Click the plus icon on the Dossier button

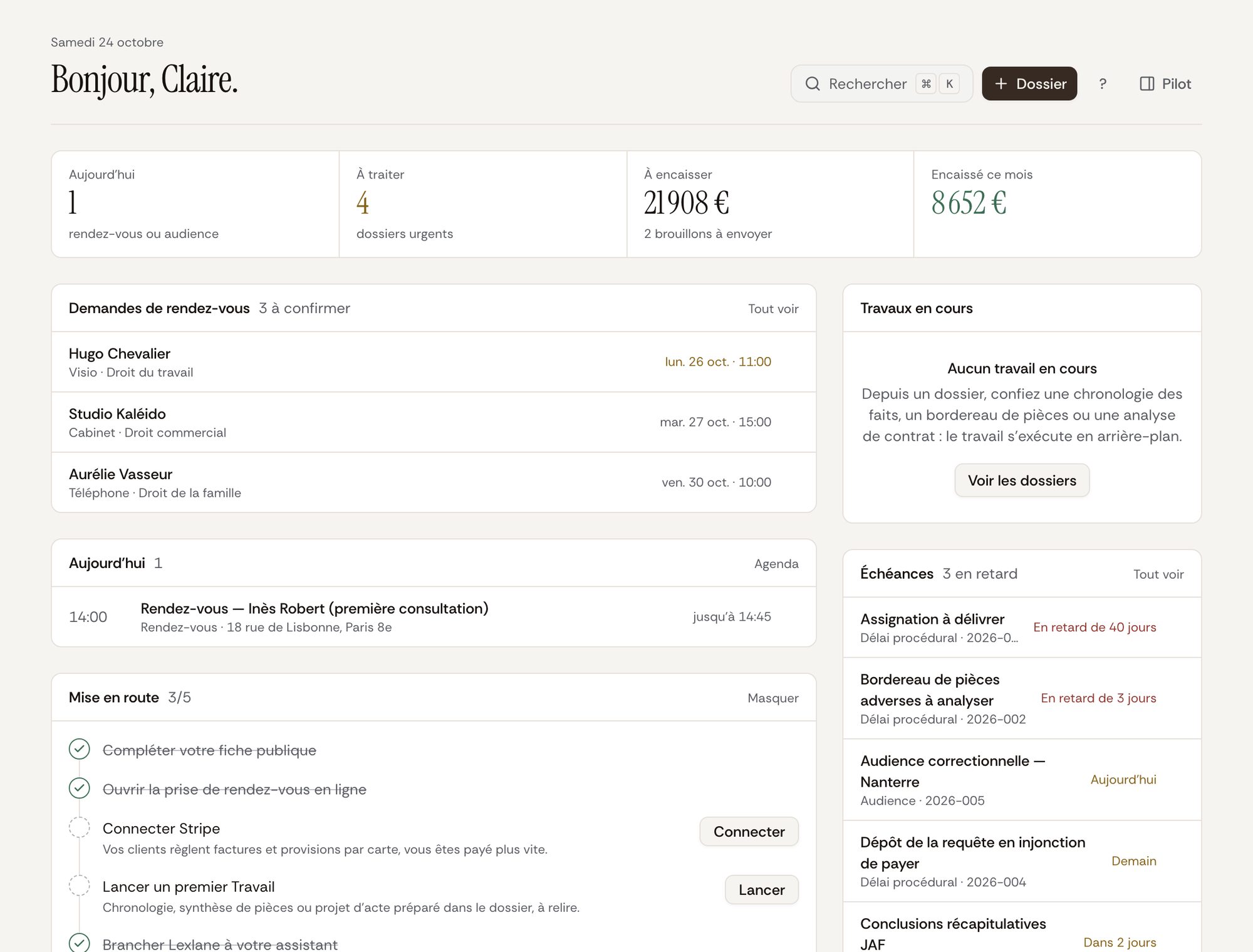[x=1001, y=84]
